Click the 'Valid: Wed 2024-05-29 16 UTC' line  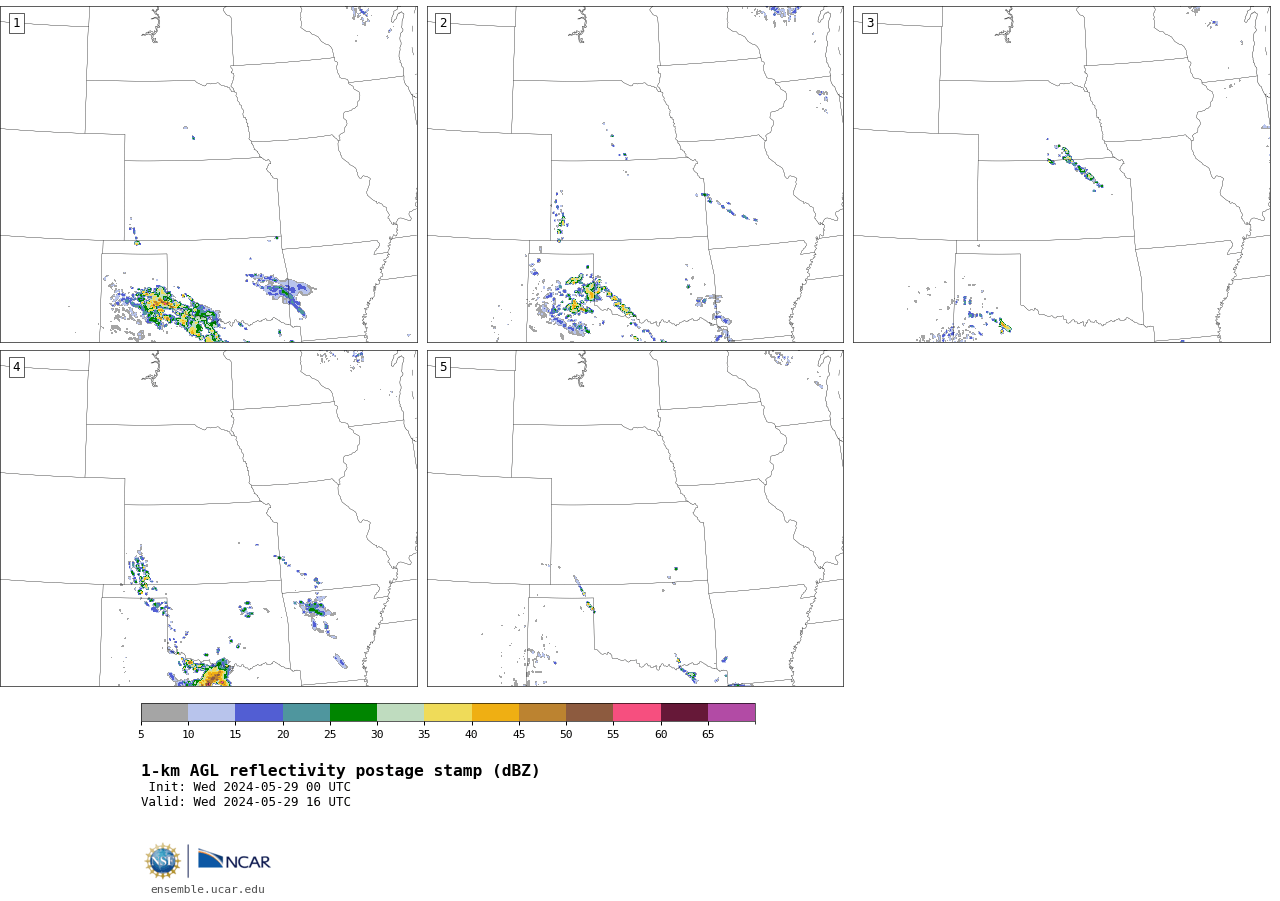[246, 802]
